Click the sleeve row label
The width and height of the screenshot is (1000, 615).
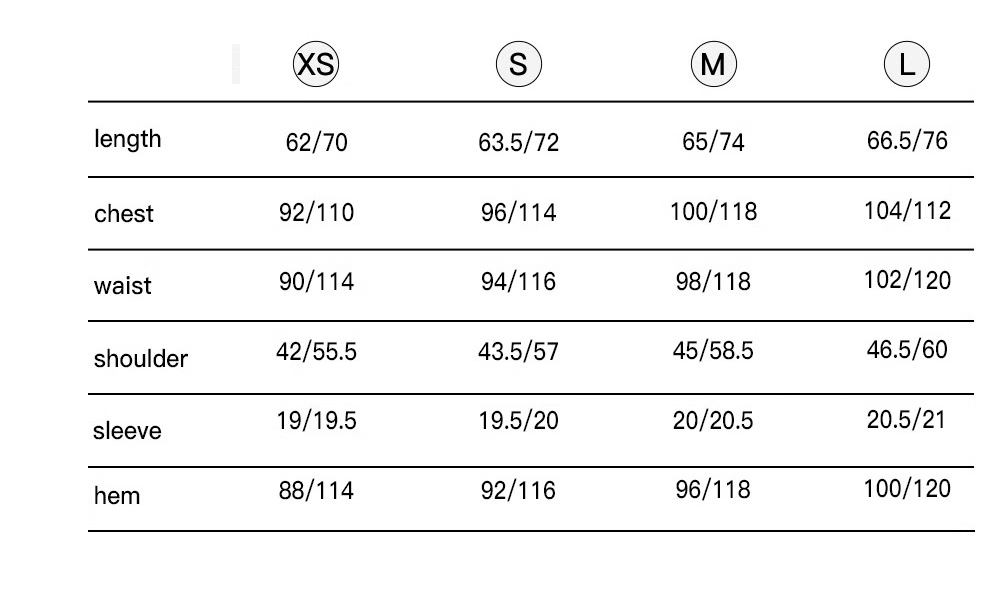[x=127, y=431]
